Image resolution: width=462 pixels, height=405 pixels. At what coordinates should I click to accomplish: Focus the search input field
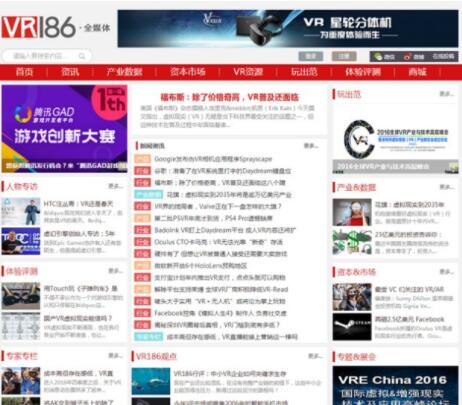point(42,56)
